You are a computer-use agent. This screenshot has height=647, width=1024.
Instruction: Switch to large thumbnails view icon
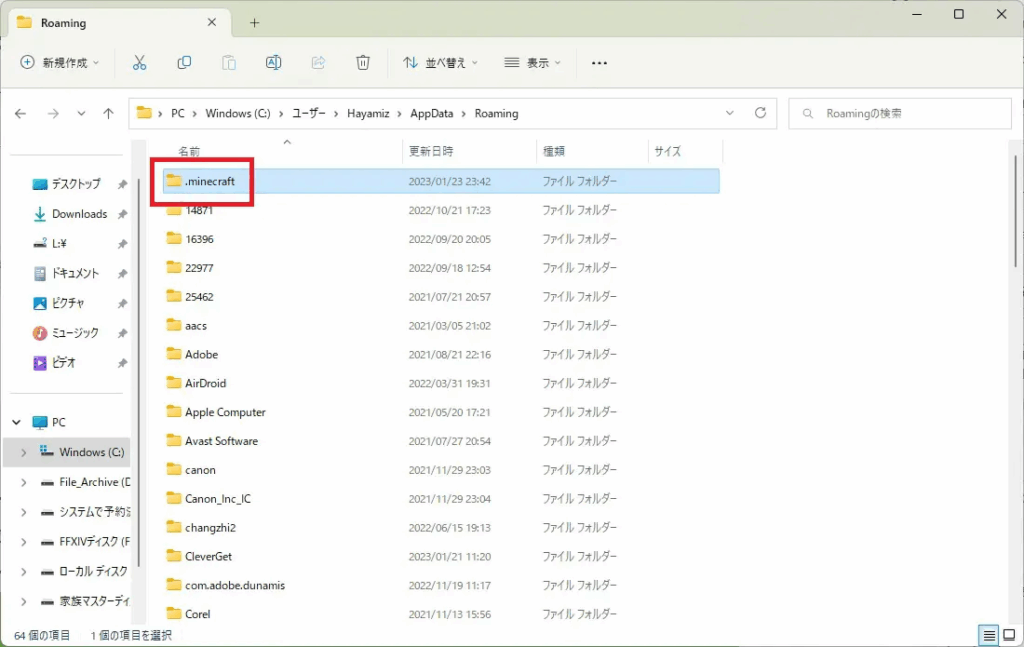point(1009,635)
